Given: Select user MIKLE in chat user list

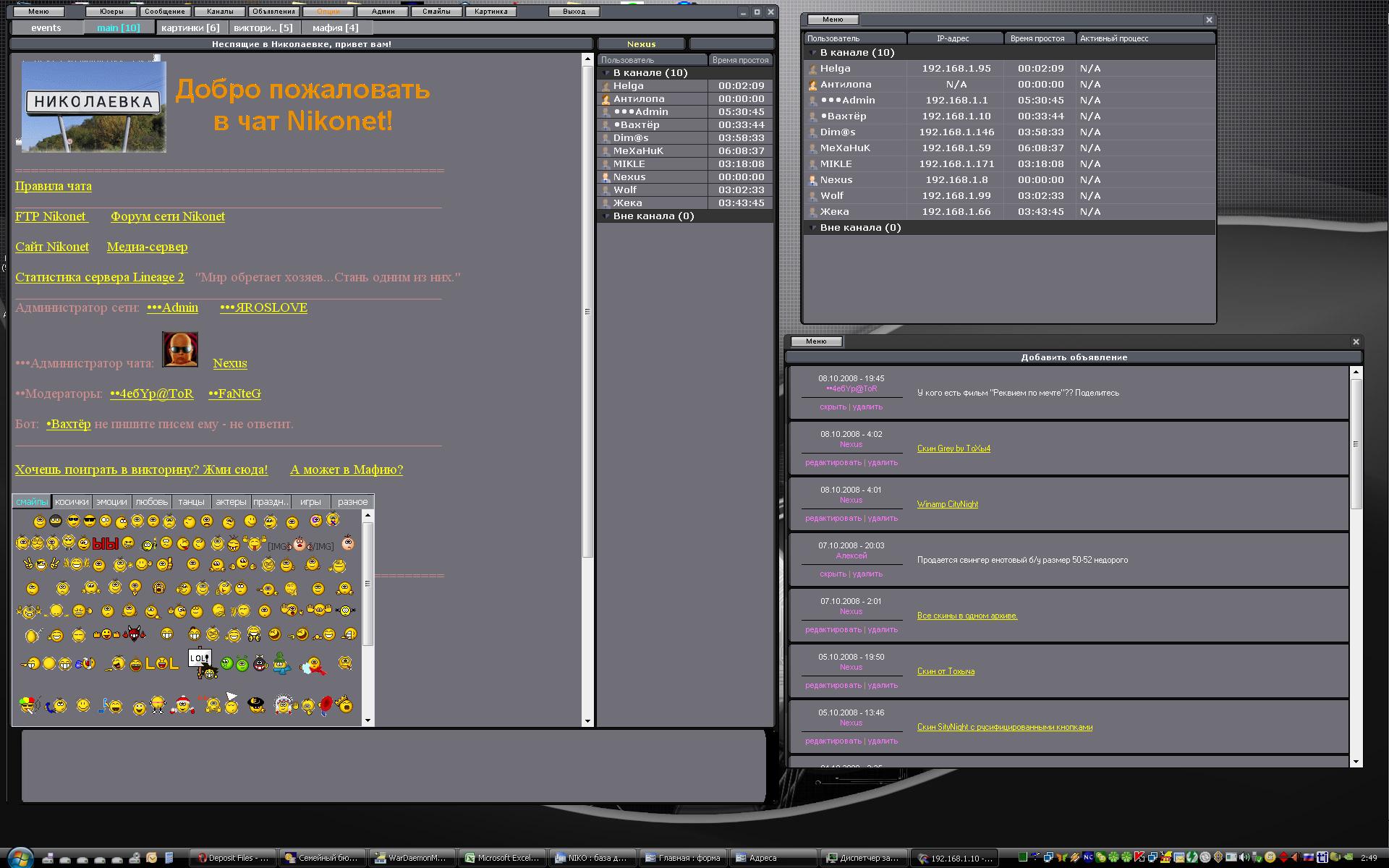Looking at the screenshot, I should (x=629, y=164).
